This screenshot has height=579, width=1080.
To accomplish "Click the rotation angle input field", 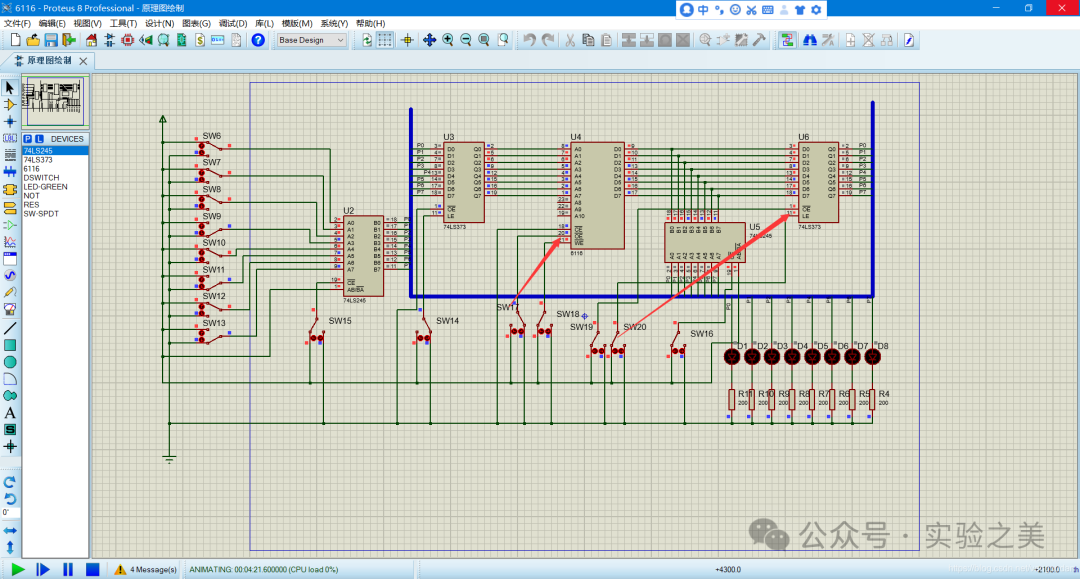I will (x=10, y=513).
